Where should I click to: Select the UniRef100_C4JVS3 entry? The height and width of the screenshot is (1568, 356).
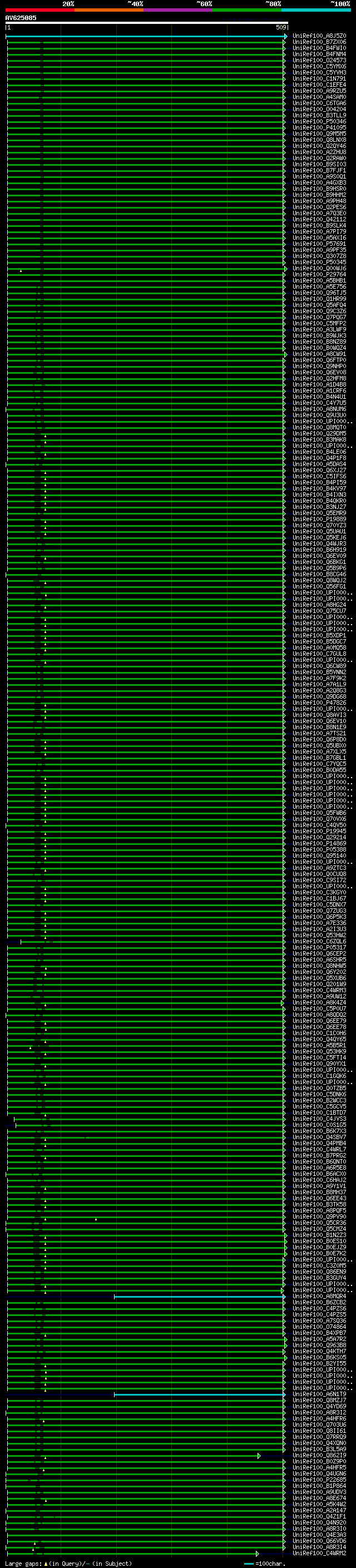[x=319, y=1119]
